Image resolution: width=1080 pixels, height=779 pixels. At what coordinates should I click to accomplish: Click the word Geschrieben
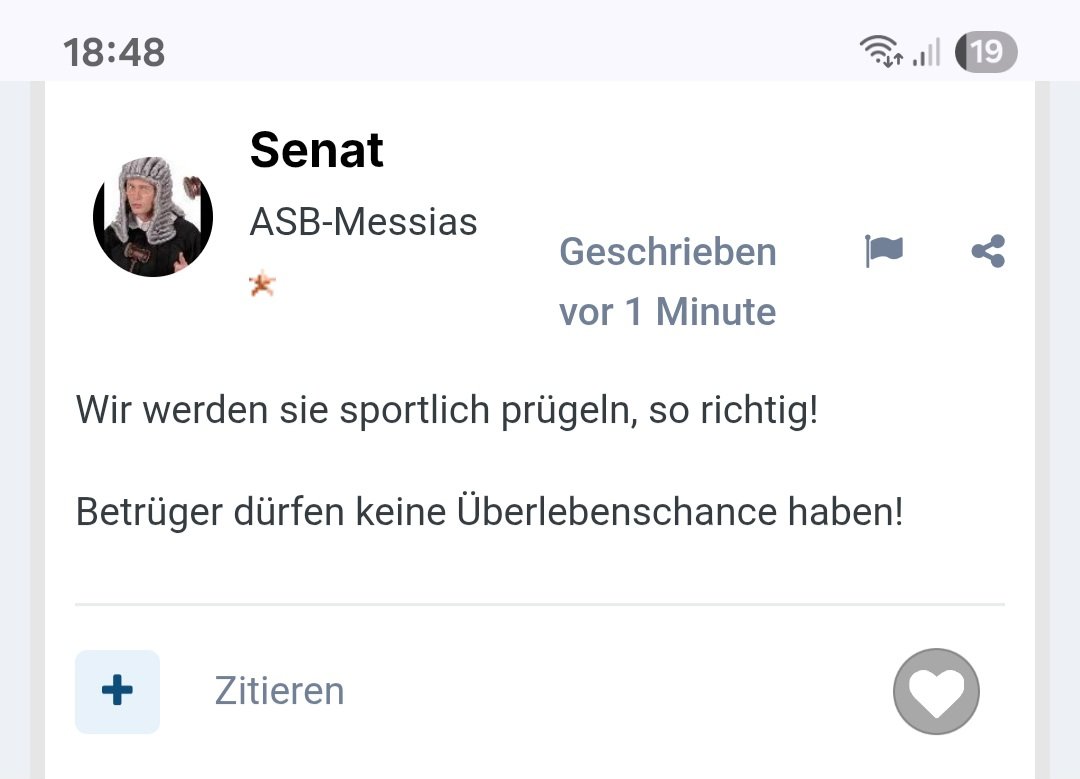point(667,252)
